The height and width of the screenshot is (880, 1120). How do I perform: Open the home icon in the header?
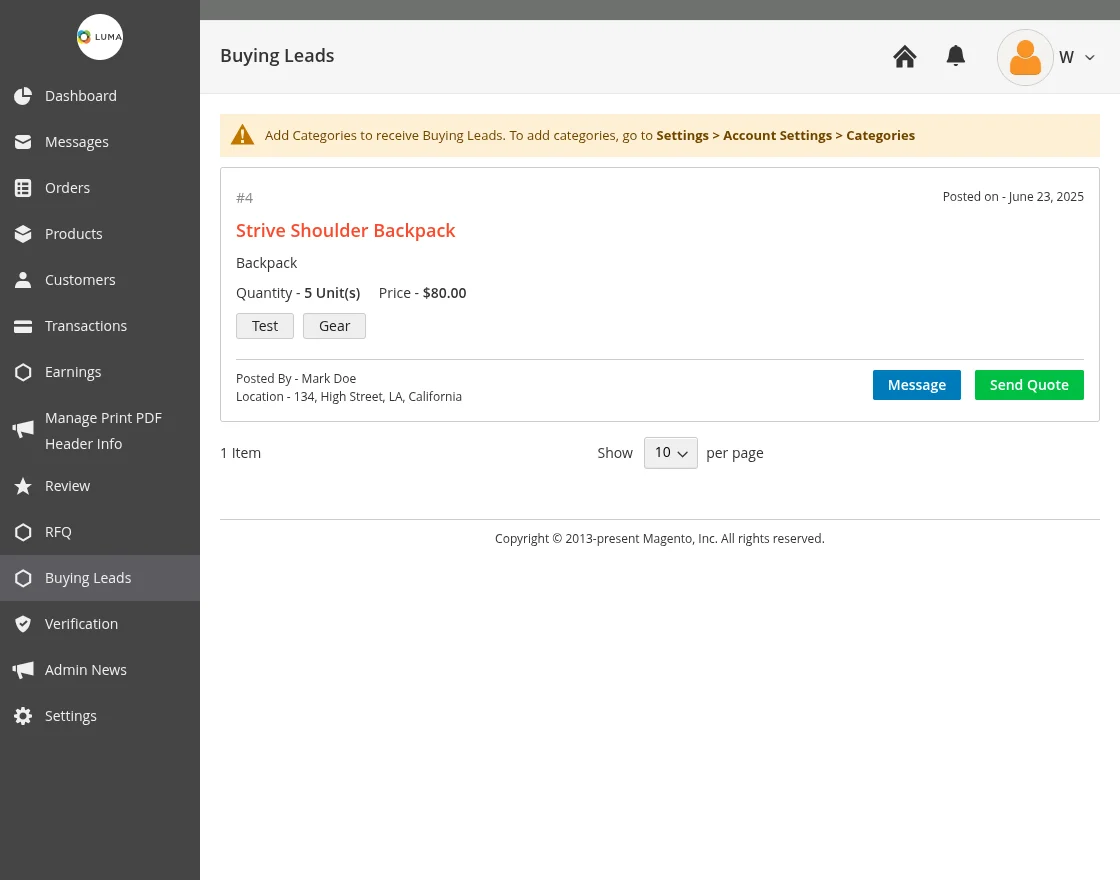[x=904, y=56]
